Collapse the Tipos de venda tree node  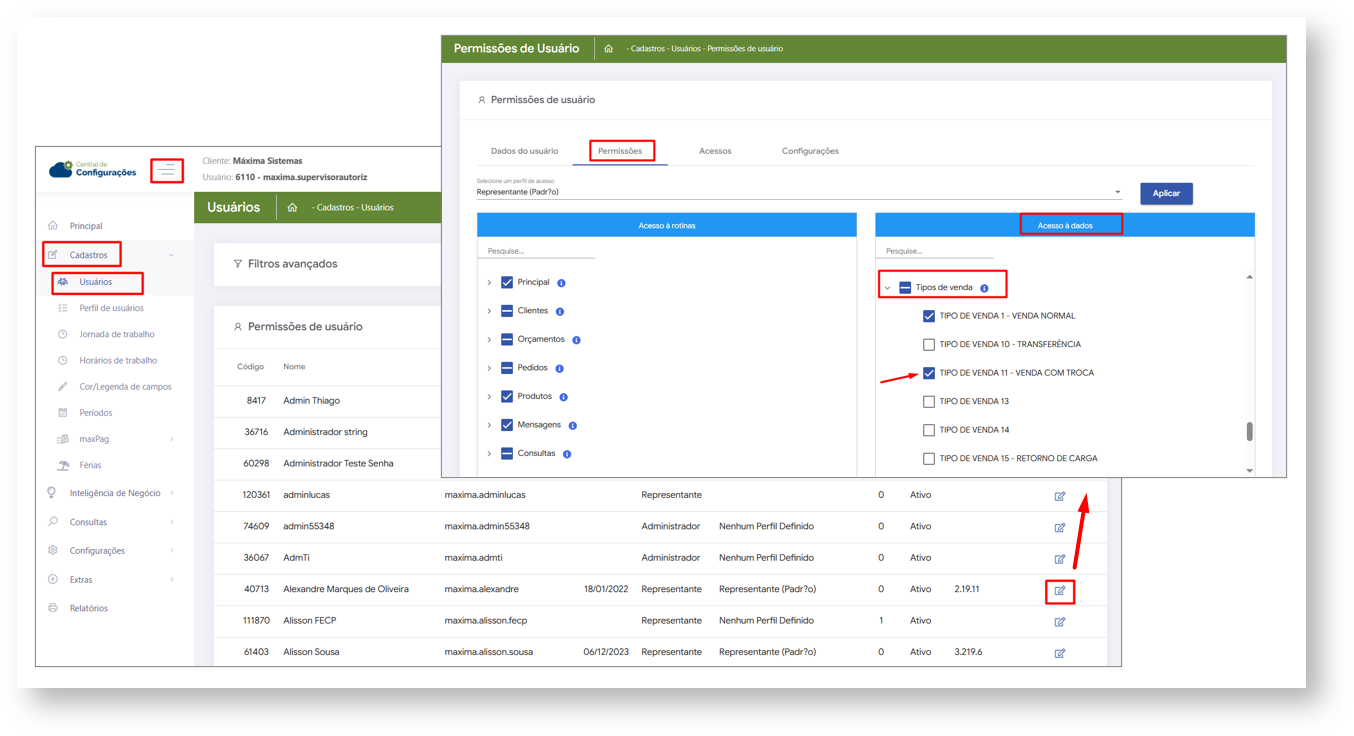[x=887, y=288]
